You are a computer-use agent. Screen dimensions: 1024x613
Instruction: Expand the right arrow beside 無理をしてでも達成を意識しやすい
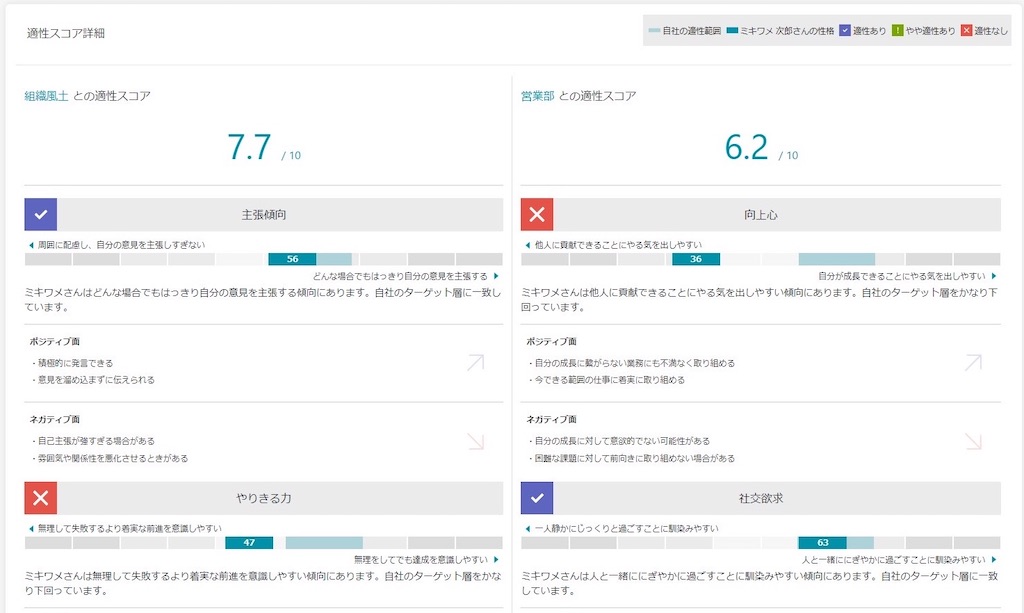[497, 562]
